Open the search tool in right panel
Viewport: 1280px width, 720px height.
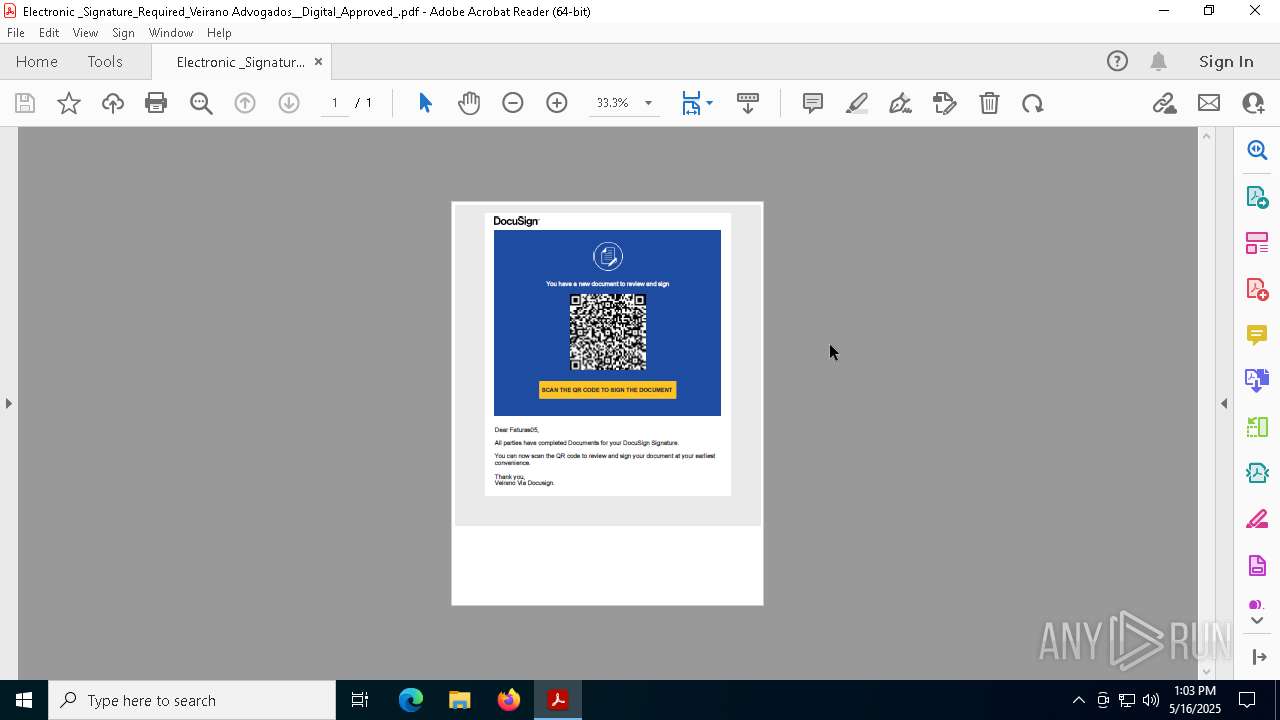click(1257, 150)
